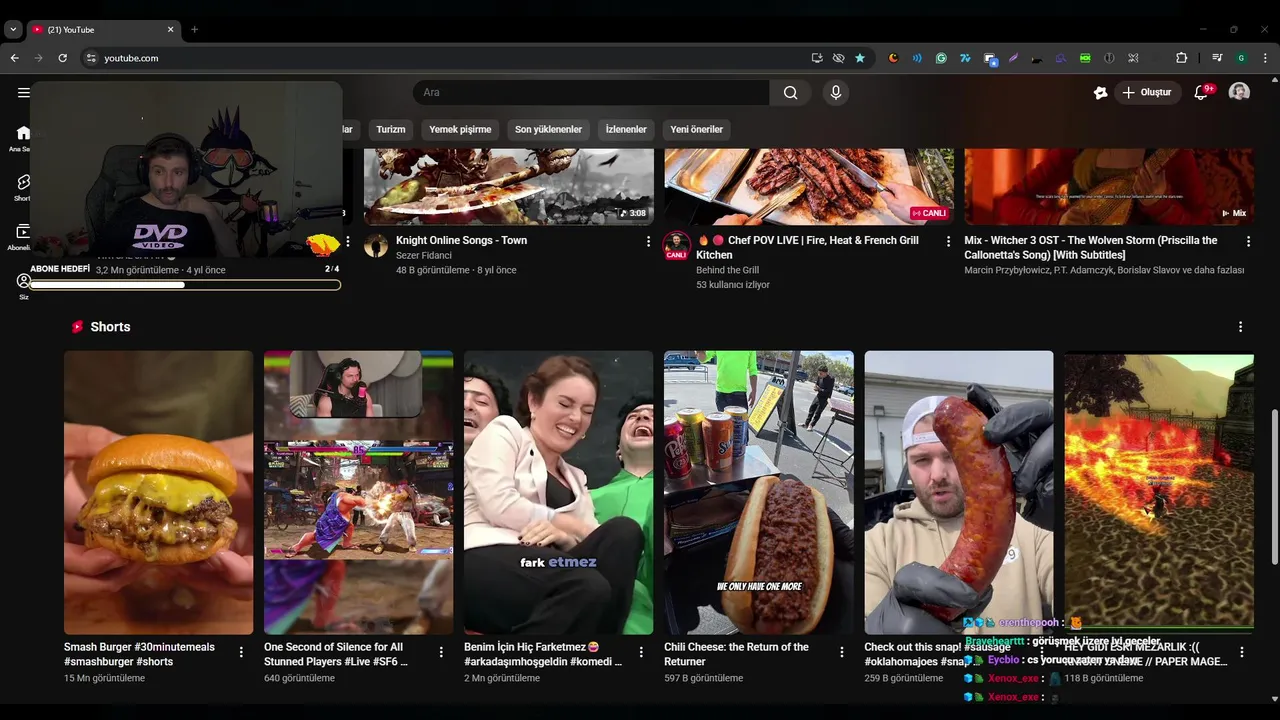Open Behind the Grill live avatar
Screen dimensions: 1280x720
coord(677,245)
